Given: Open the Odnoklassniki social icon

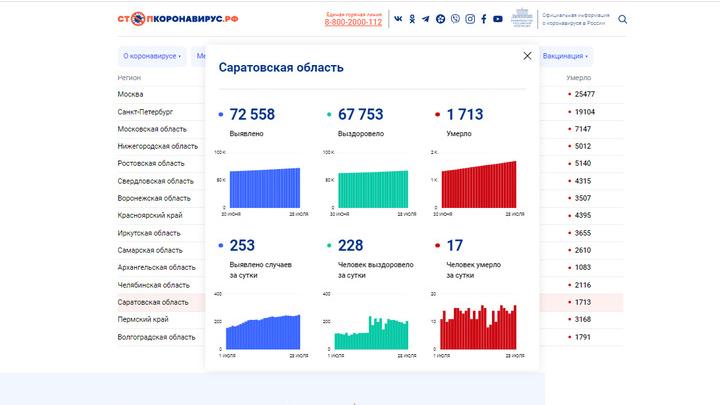Looking at the screenshot, I should click(413, 19).
